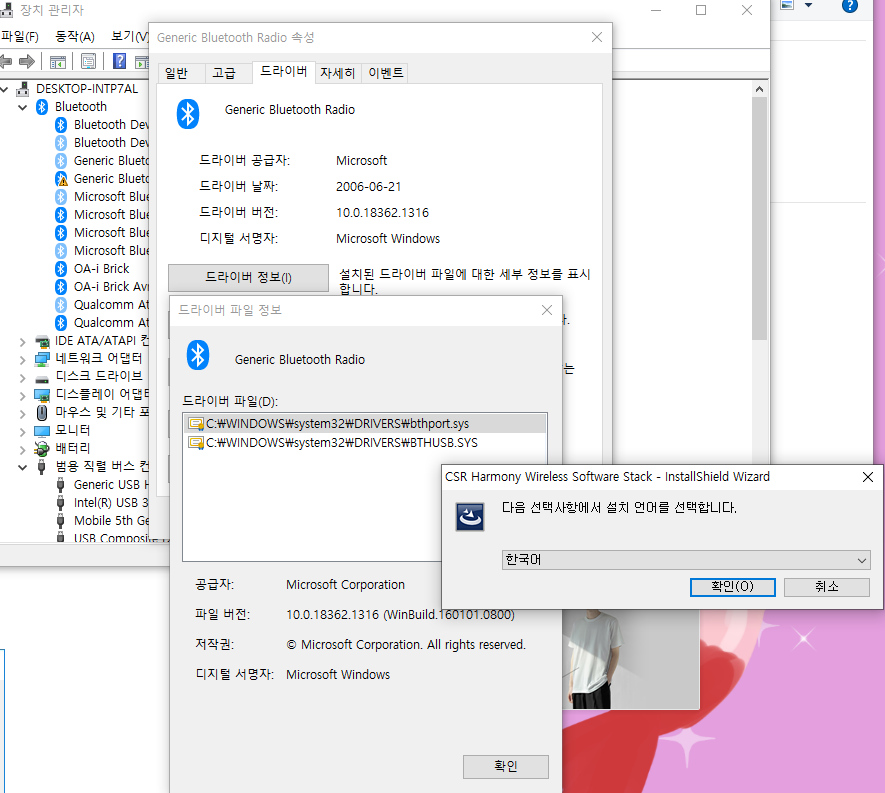The image size is (885, 793).
Task: Click DESKTOP-INTP7AL computer node
Action: click(x=86, y=89)
